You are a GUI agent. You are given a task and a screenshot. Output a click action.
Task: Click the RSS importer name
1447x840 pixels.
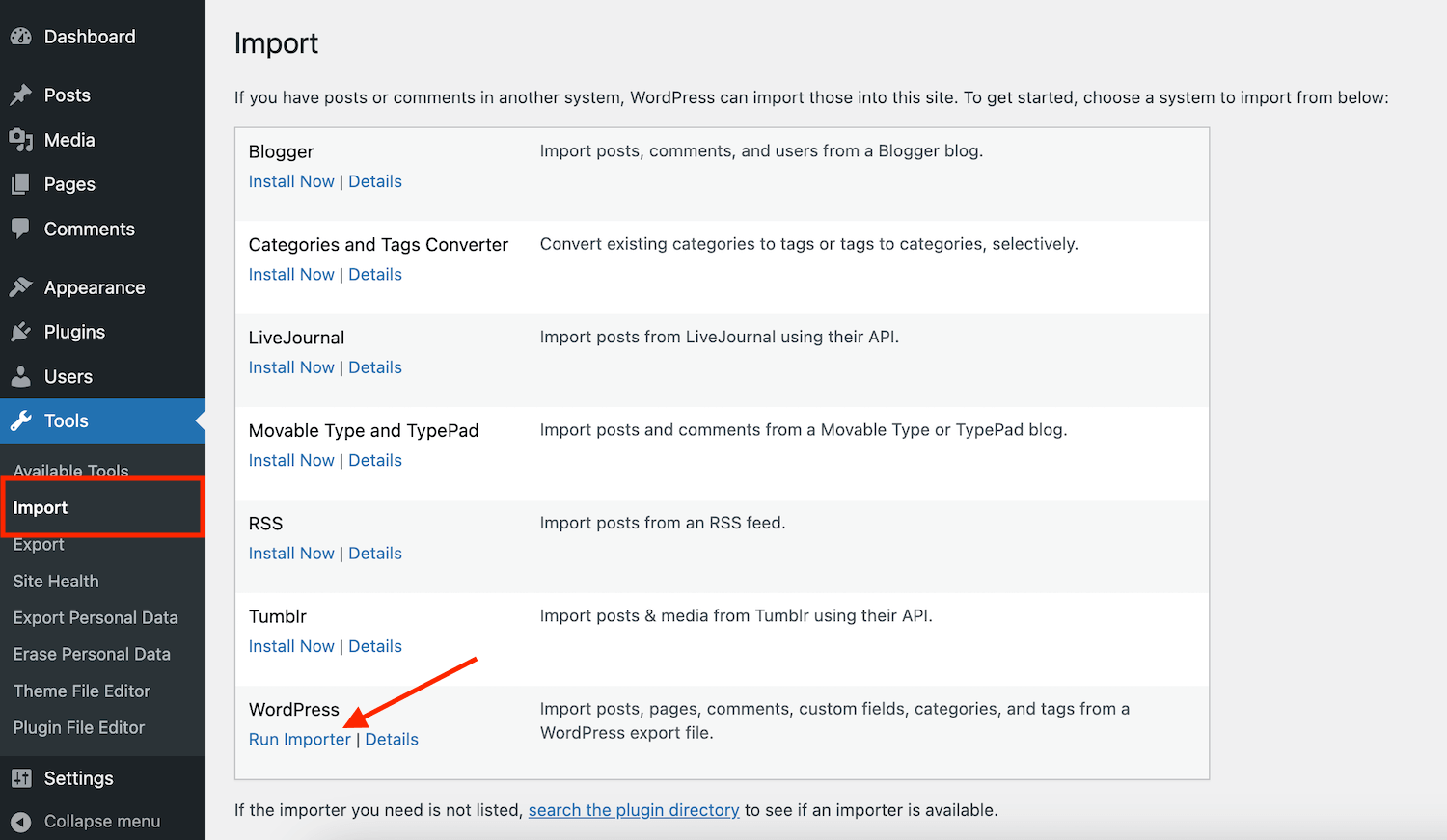pyautogui.click(x=265, y=524)
